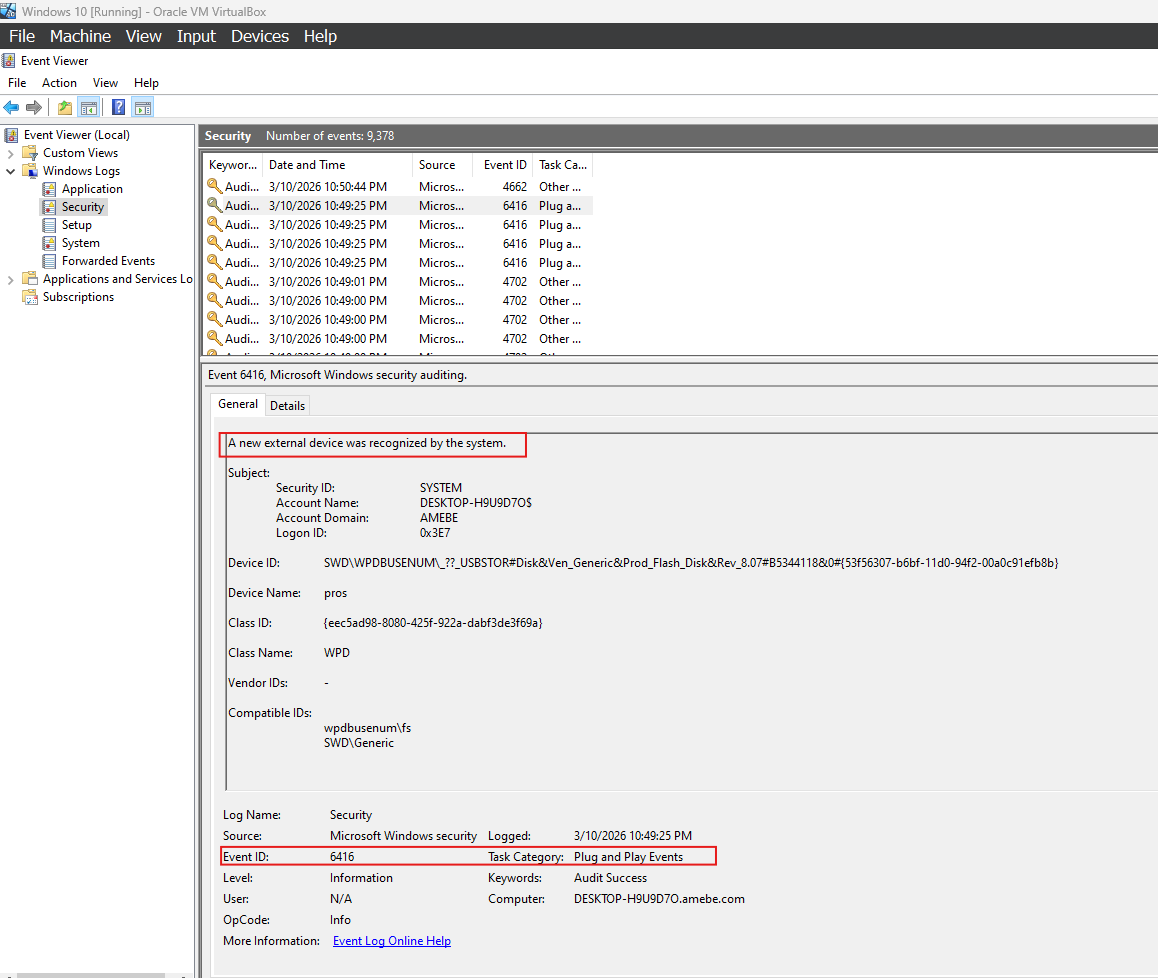Click the System log icon

(x=49, y=243)
